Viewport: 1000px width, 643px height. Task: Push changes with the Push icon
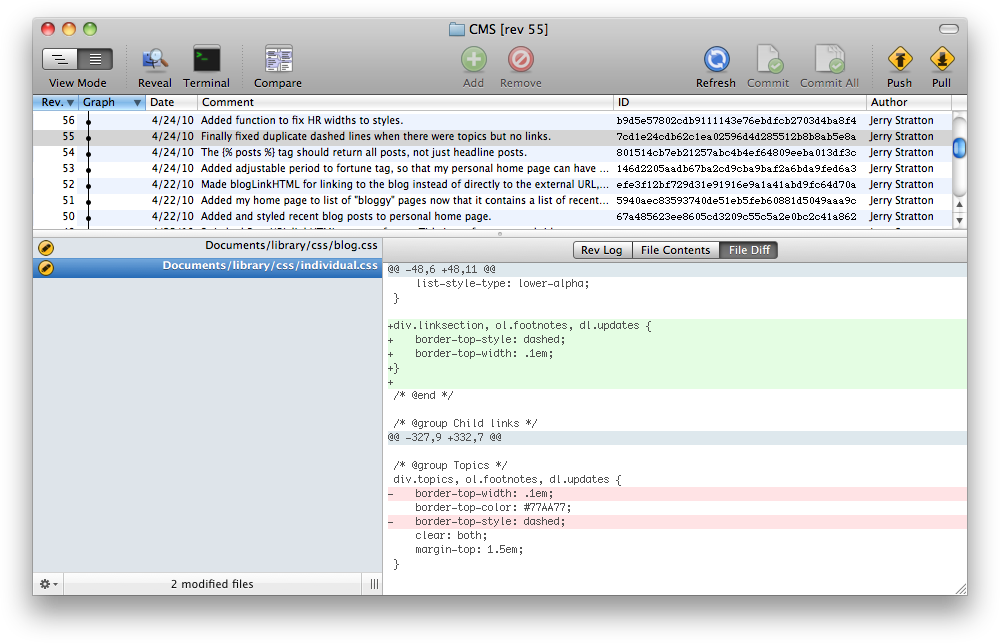click(899, 60)
